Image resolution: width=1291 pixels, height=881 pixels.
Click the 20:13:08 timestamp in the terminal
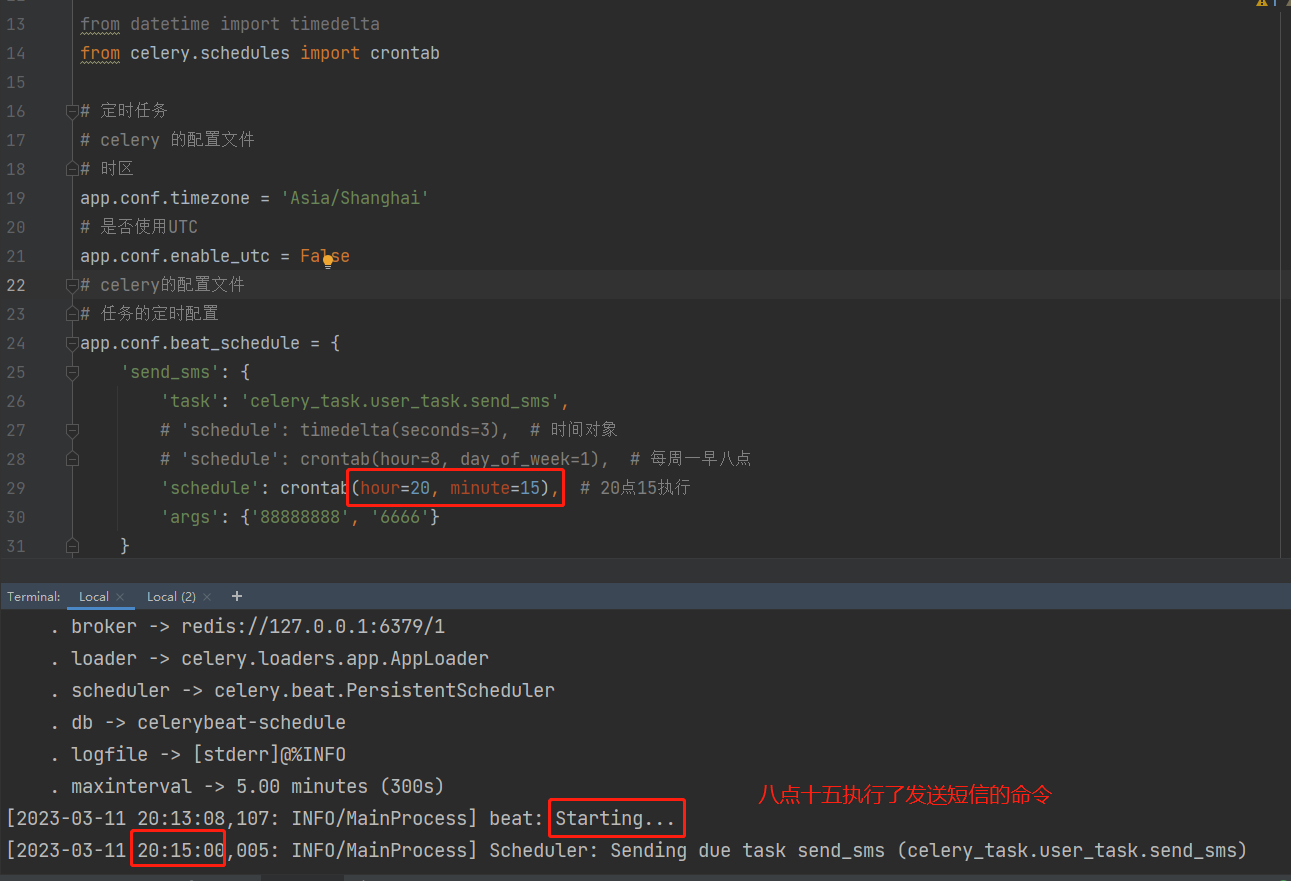181,819
